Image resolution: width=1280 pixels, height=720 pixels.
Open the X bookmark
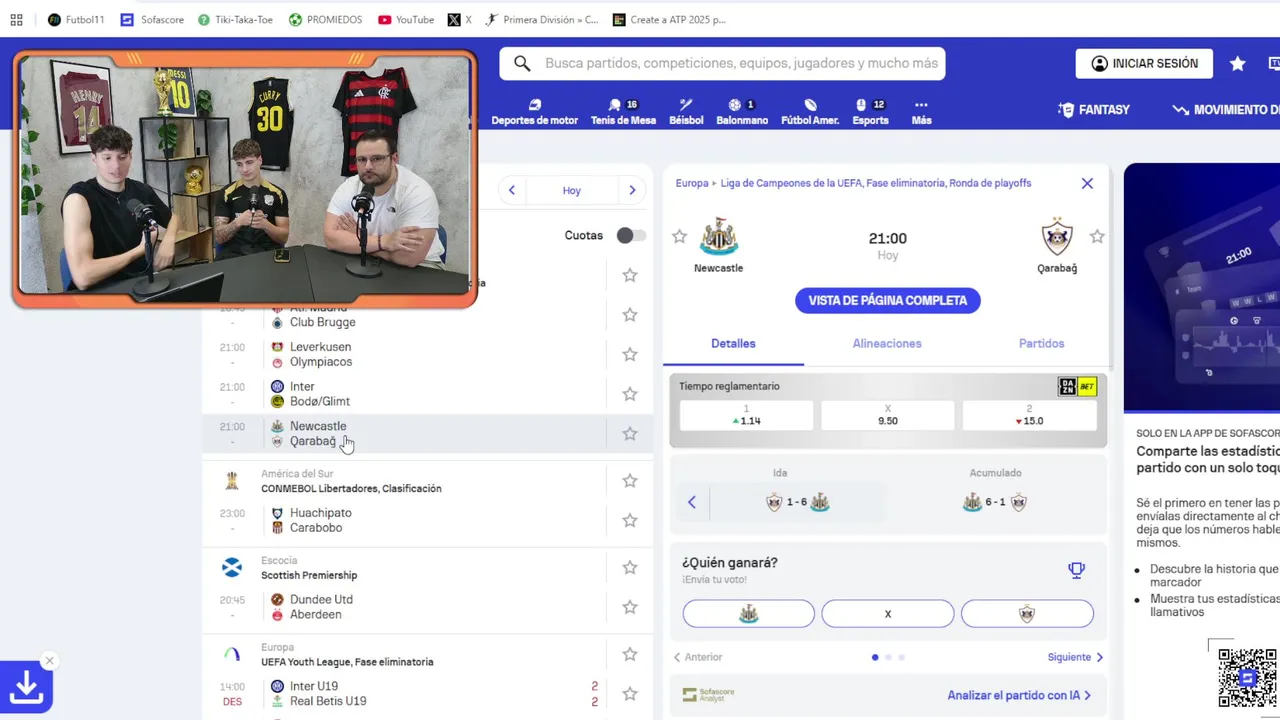point(460,19)
